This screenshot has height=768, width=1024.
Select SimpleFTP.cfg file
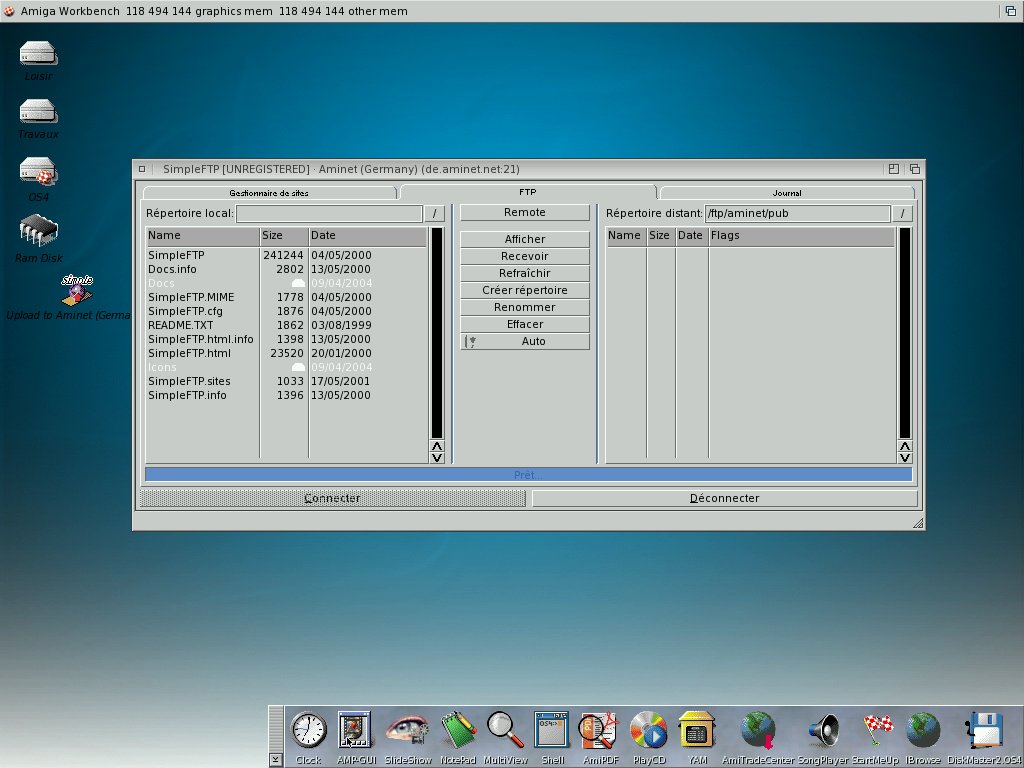click(287, 312)
